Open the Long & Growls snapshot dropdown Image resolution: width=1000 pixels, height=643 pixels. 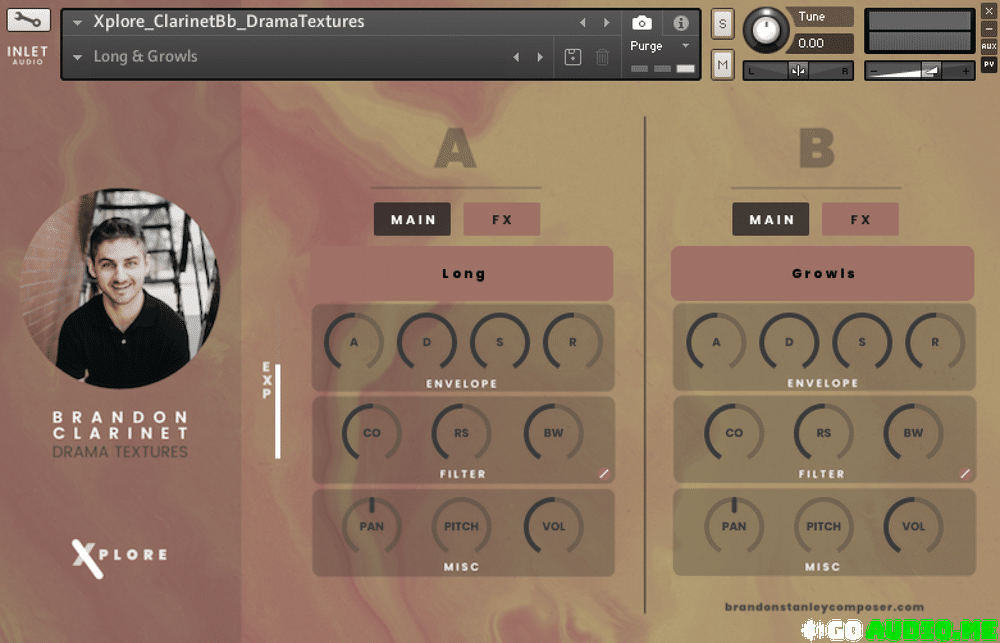(78, 57)
